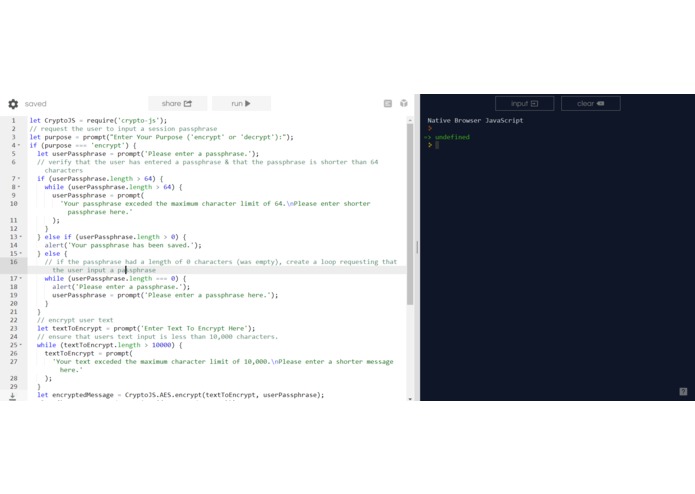Click the 'saved' status text
Image resolution: width=695 pixels, height=494 pixels.
(x=35, y=104)
